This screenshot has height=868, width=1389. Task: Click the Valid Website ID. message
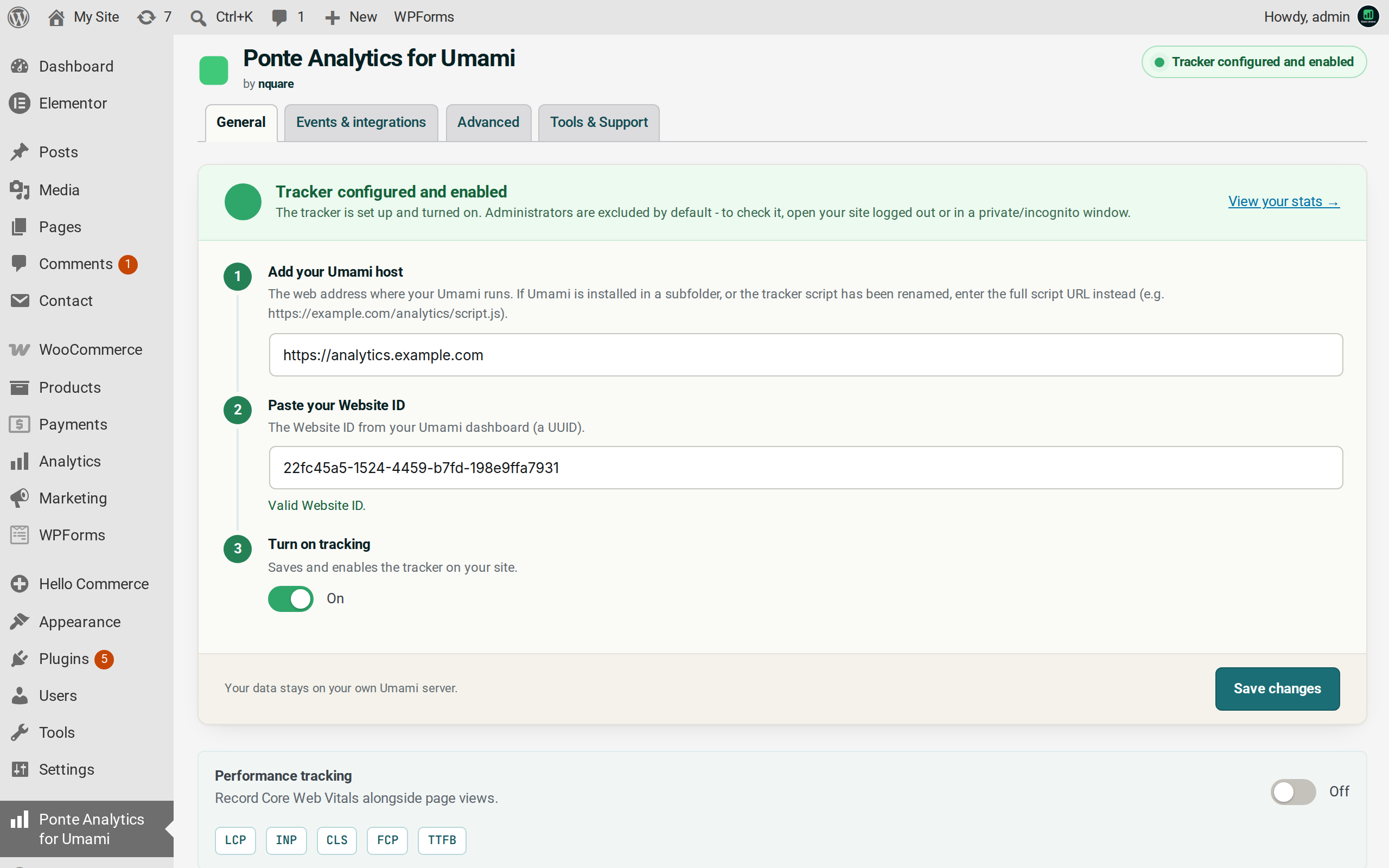317,505
